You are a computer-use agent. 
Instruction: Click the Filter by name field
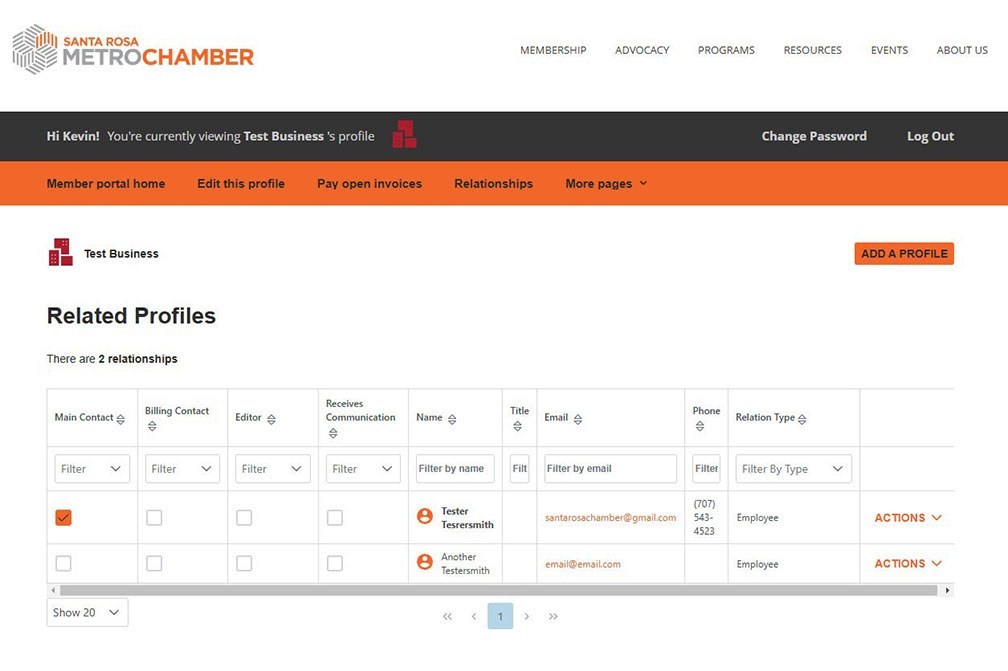(455, 469)
